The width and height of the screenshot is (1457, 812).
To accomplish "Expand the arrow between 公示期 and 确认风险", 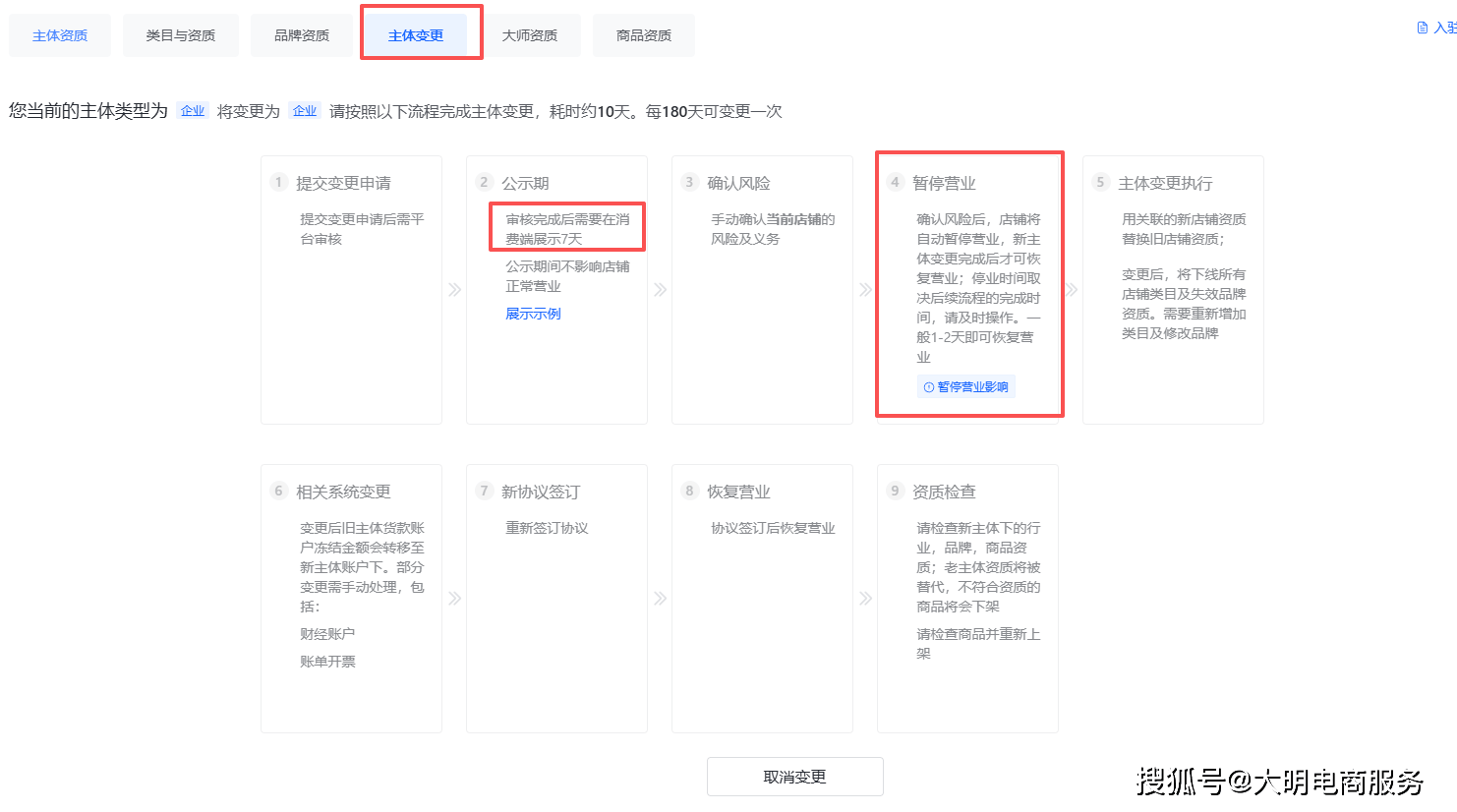I will tap(660, 289).
